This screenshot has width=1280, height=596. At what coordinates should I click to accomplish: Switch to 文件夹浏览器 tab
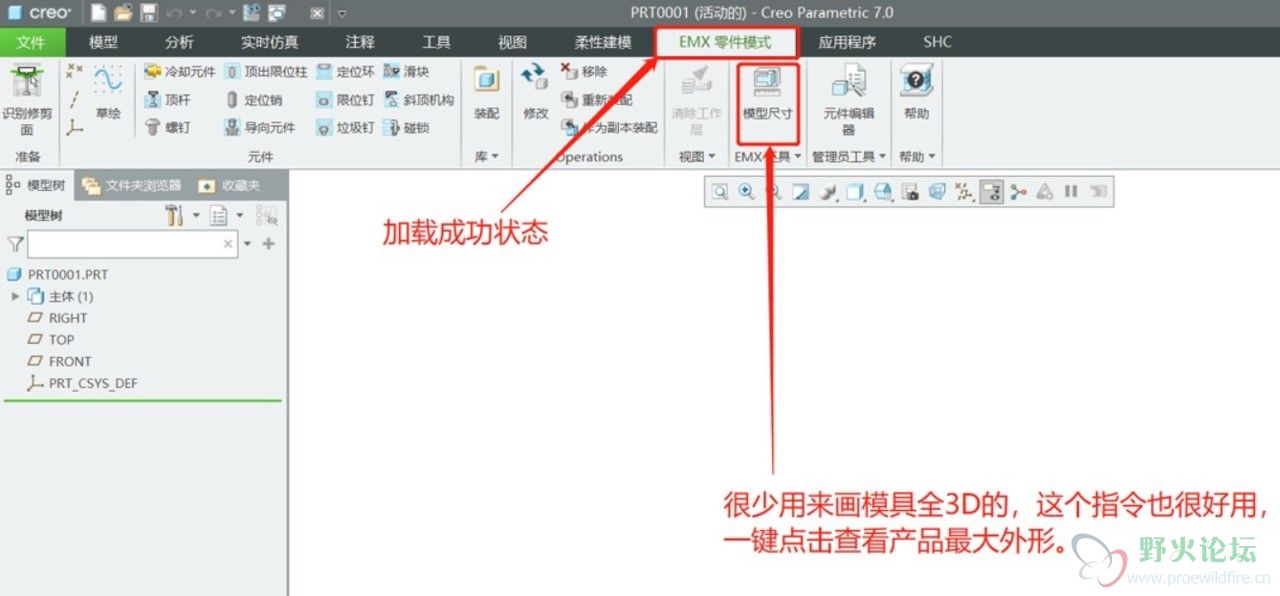[133, 185]
